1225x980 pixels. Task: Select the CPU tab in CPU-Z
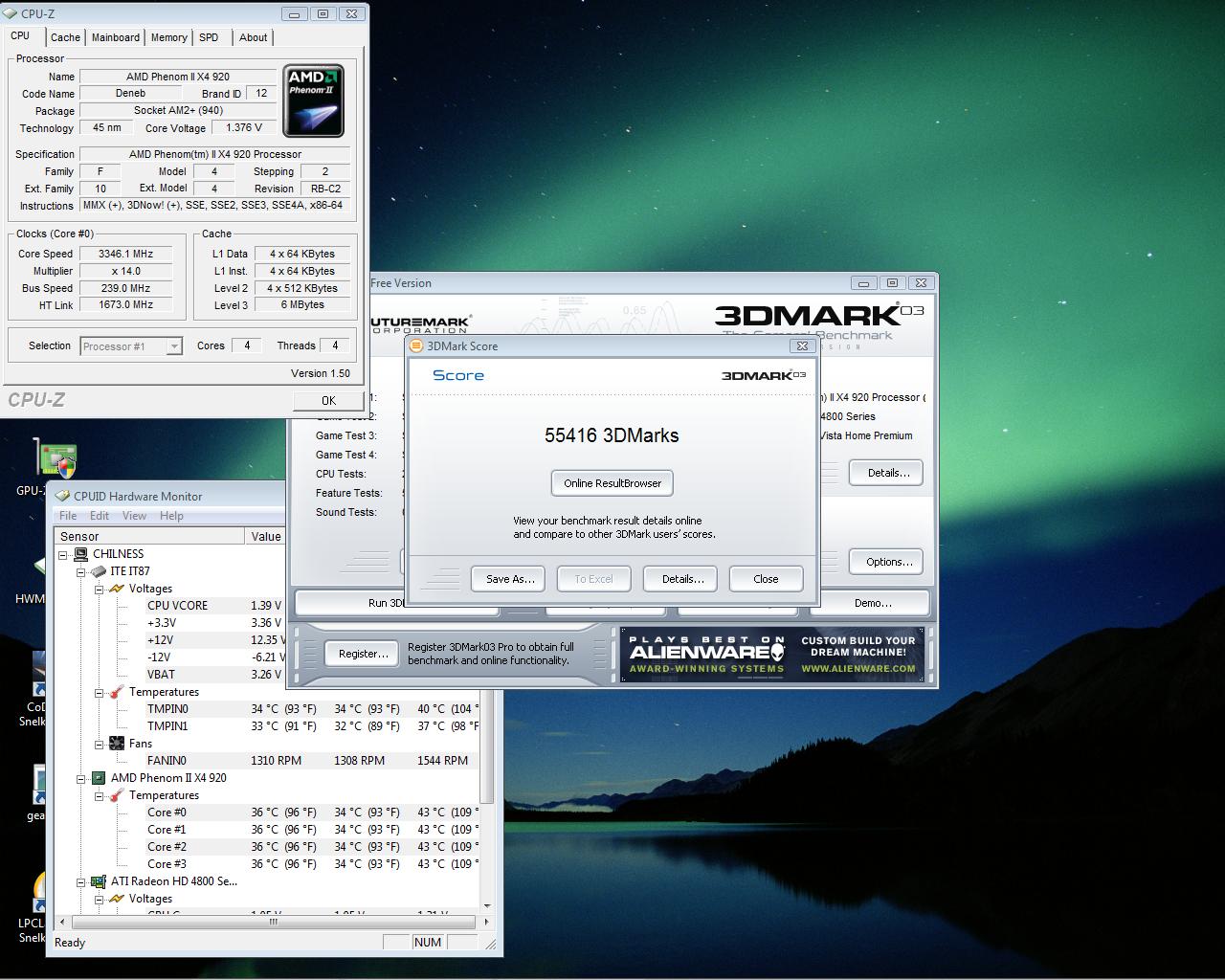tap(20, 35)
